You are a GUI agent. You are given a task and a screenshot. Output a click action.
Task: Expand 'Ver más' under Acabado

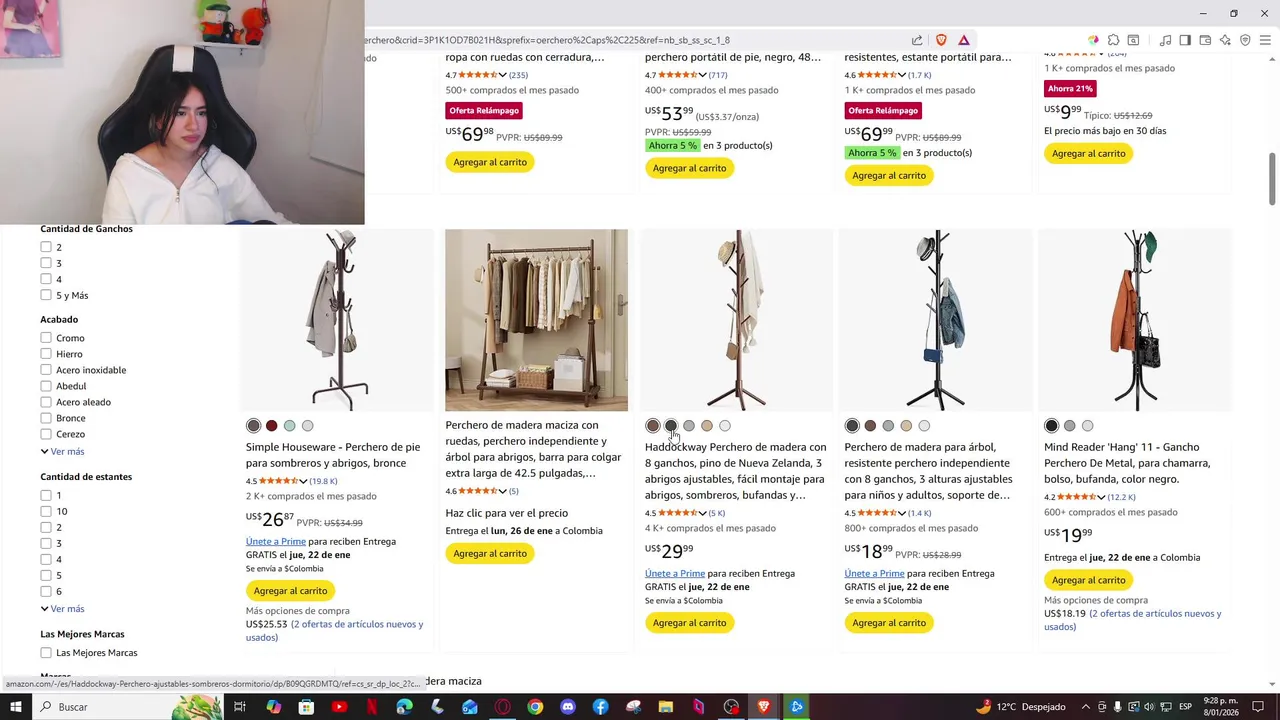point(63,451)
